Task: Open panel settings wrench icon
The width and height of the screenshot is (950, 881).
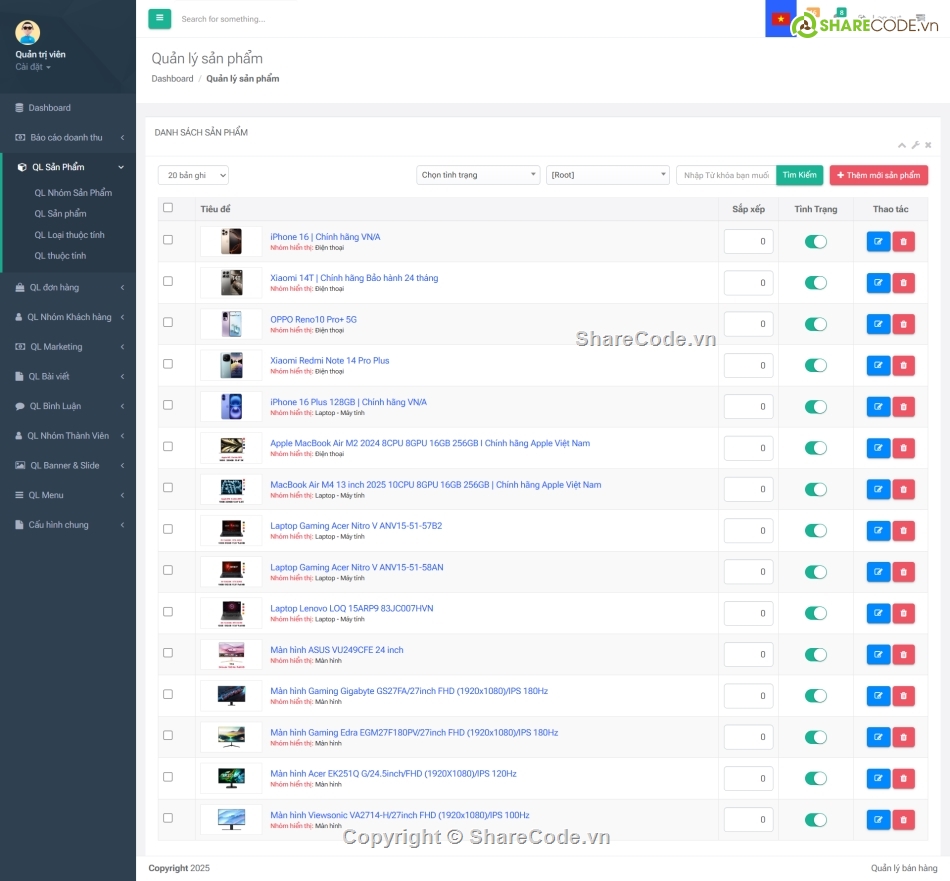Action: (915, 145)
